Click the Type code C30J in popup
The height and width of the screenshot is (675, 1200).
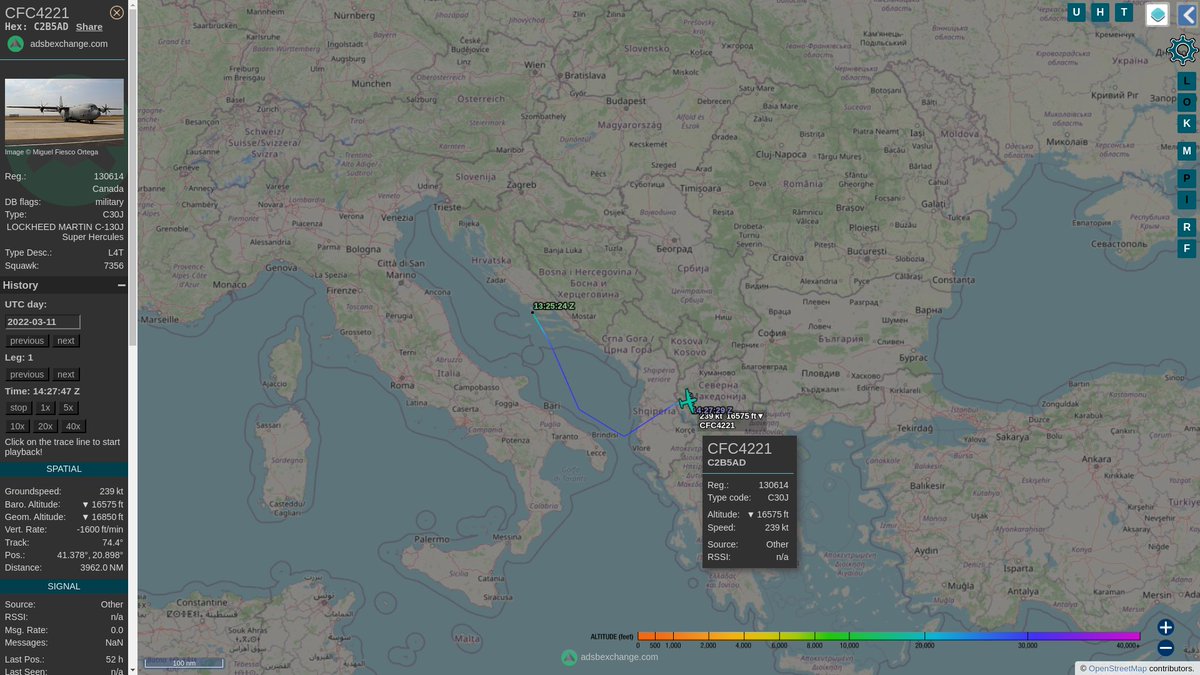[778, 497]
